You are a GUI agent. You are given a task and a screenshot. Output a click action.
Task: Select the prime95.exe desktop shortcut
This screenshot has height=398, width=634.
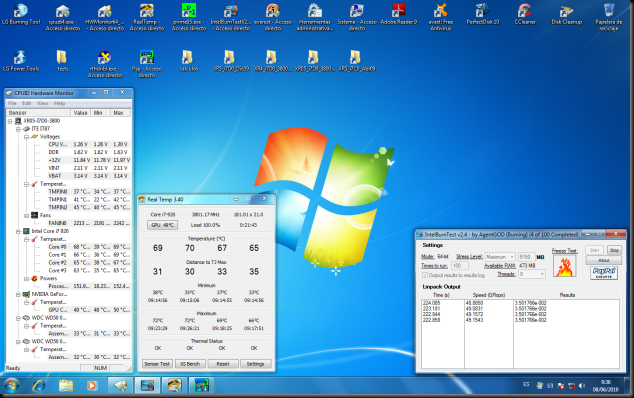click(x=189, y=18)
